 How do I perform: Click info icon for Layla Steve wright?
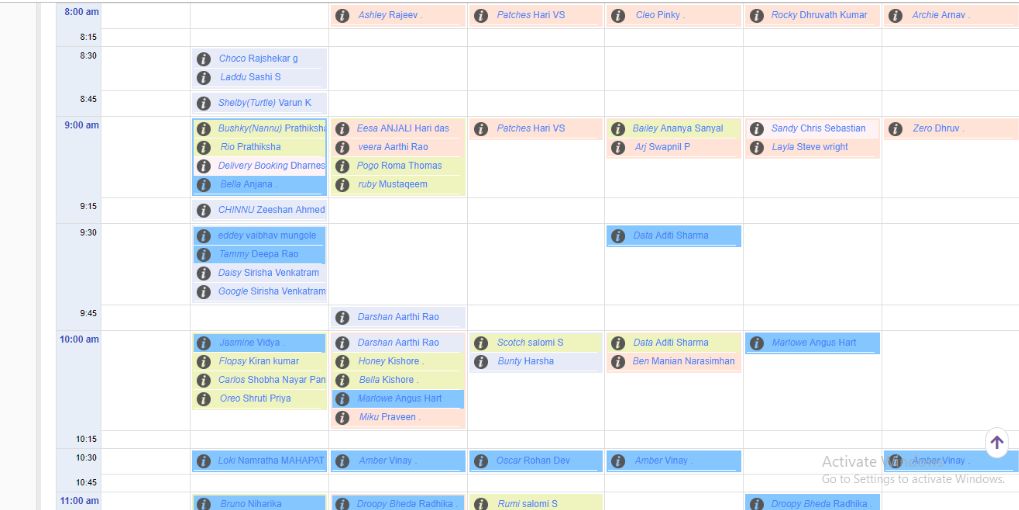click(x=756, y=147)
